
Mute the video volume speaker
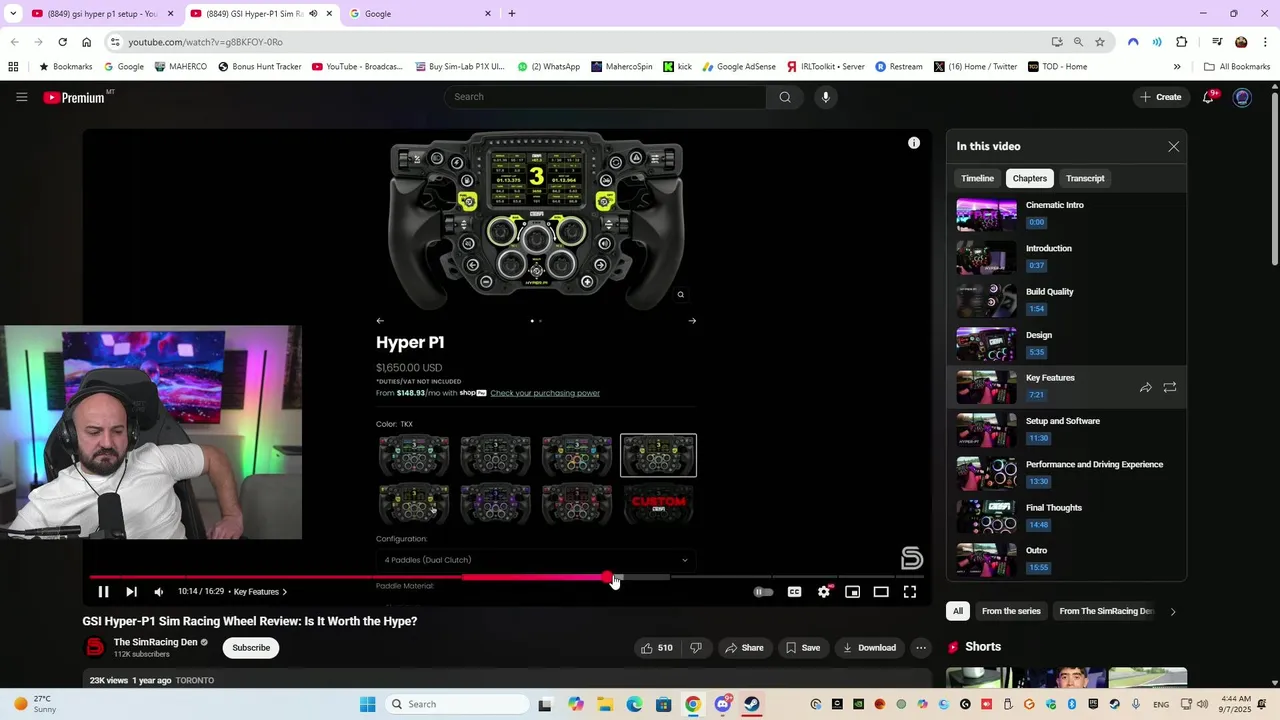(158, 592)
